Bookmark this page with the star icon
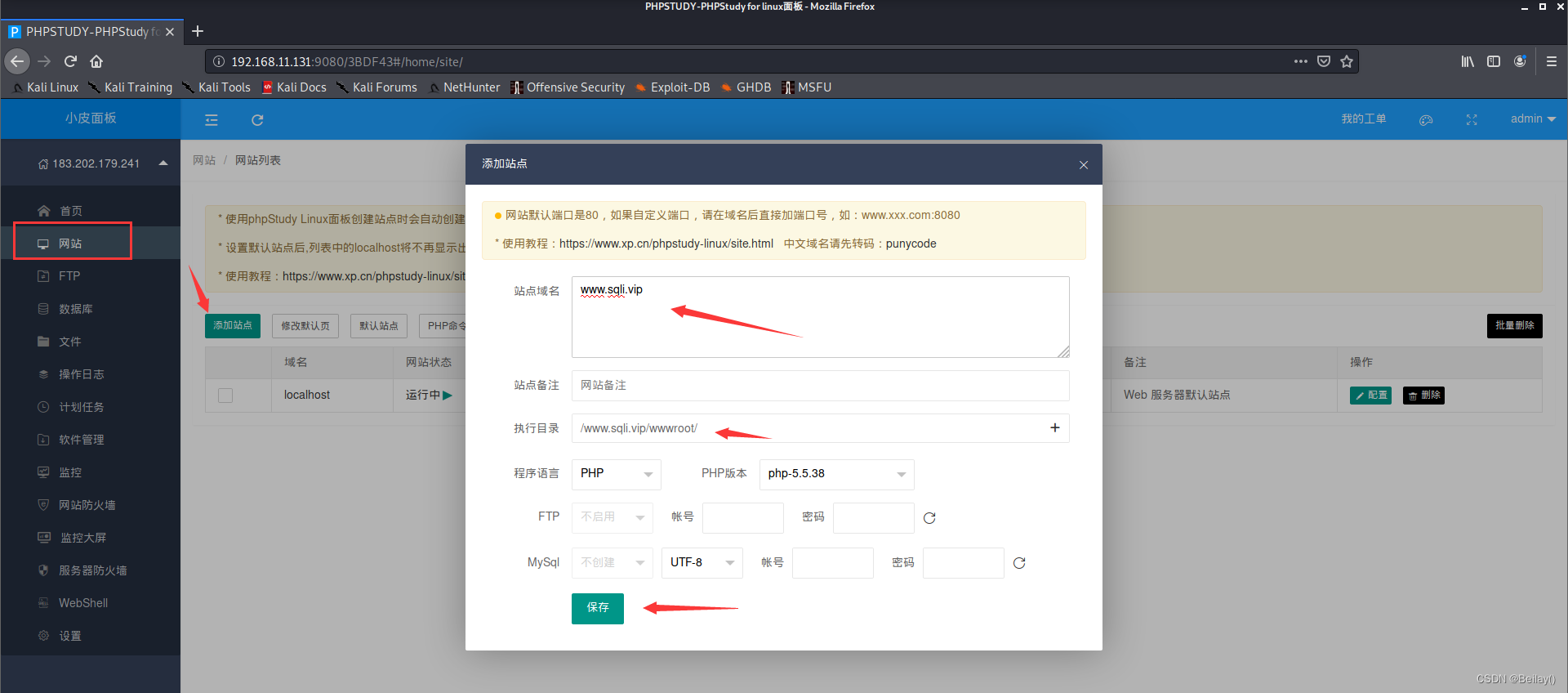 pos(1347,61)
